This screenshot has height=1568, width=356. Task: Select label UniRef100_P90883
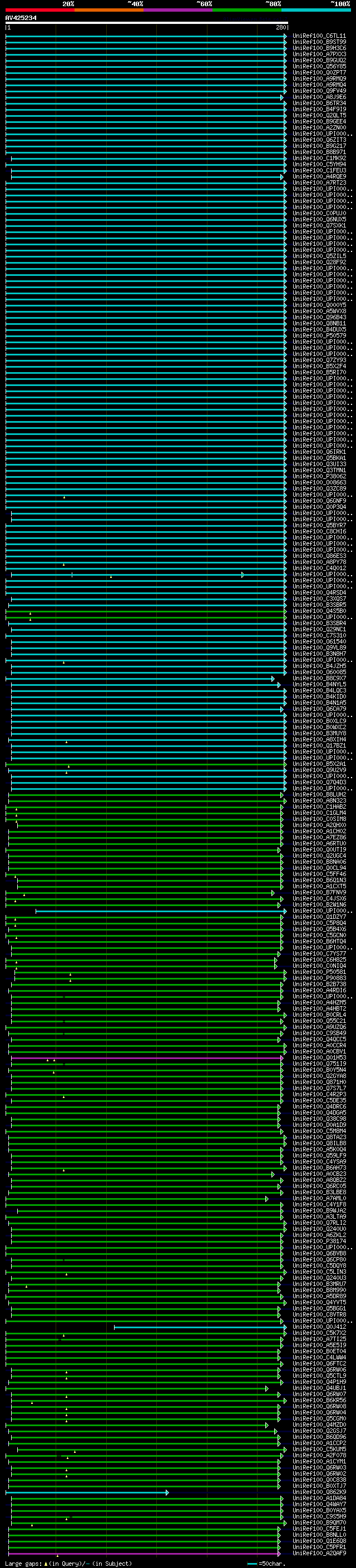click(x=319, y=978)
